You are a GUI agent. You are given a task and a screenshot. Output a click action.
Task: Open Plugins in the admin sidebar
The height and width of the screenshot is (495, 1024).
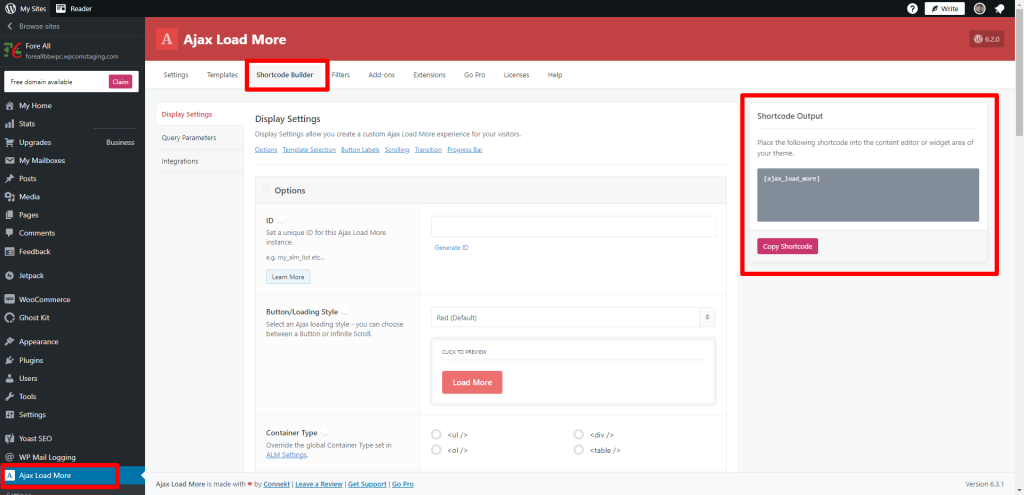pyautogui.click(x=31, y=360)
